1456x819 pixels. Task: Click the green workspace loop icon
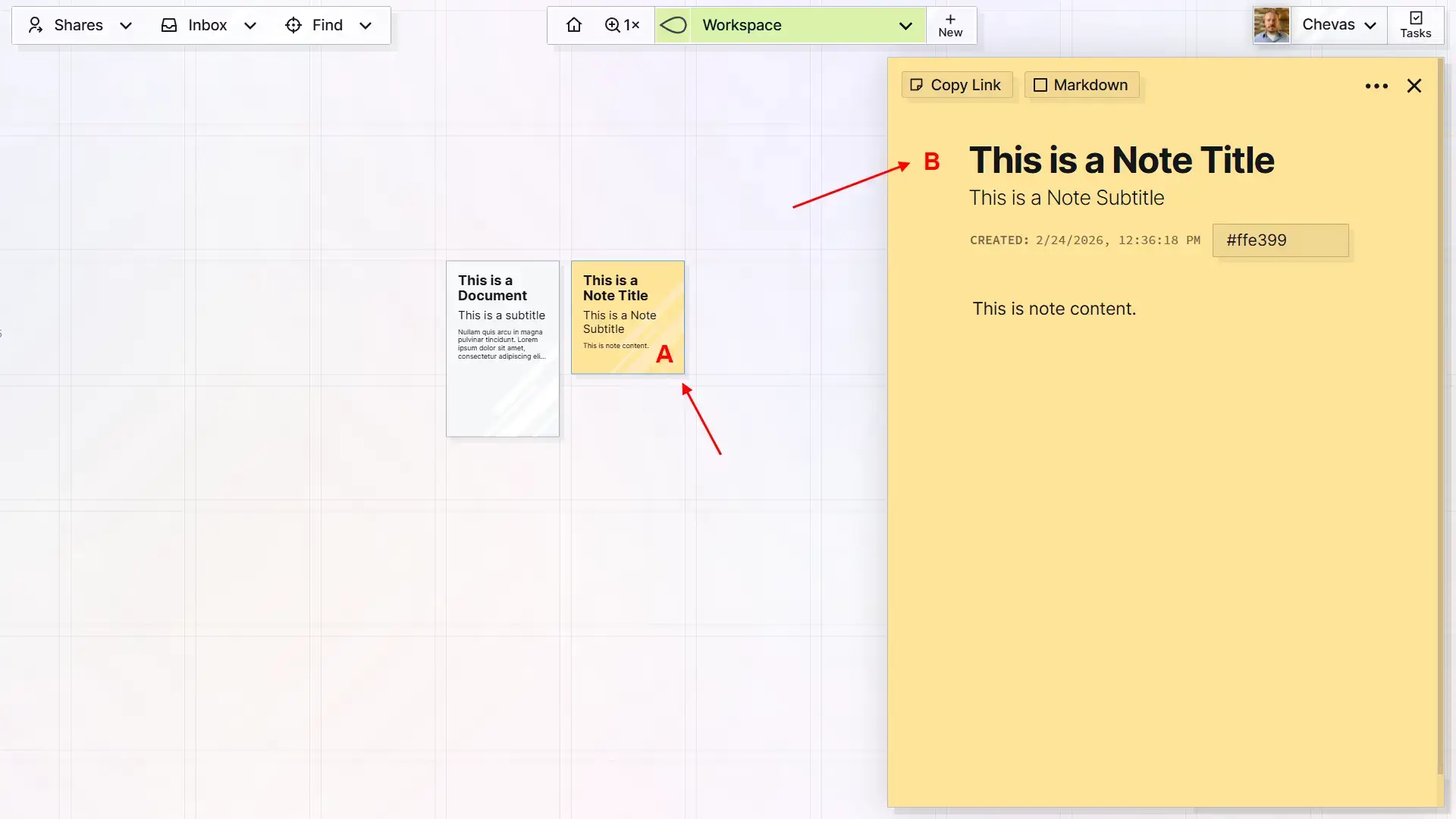673,25
